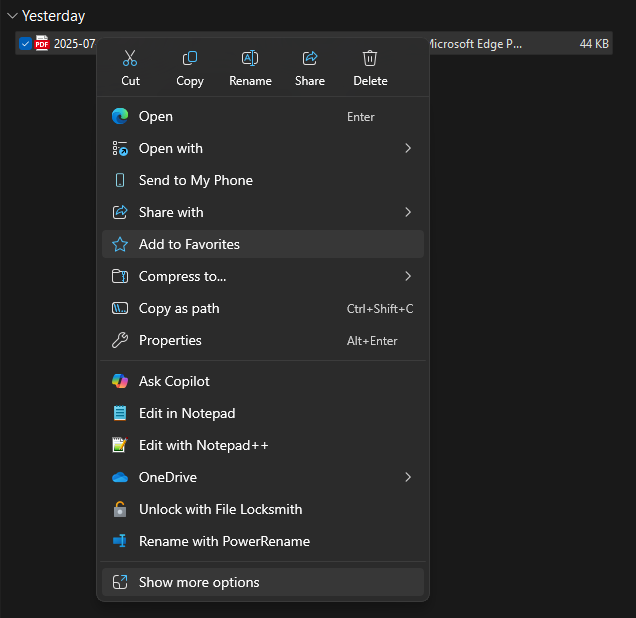
Task: Choose Open from the context menu
Action: coord(263,116)
